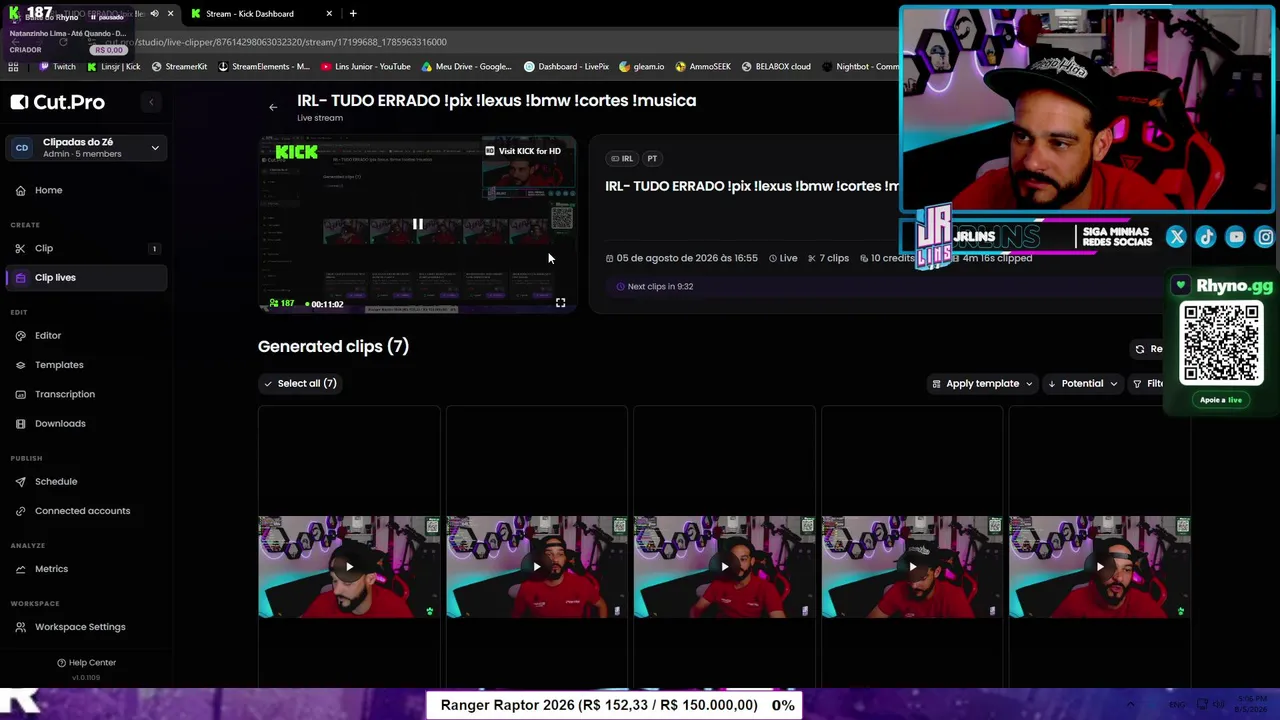Viewport: 1280px width, 720px height.
Task: Click the KICK logo in the preview
Action: 296,152
